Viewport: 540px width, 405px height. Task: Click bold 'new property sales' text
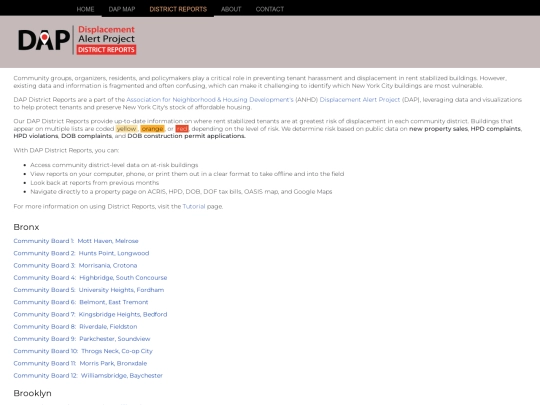click(x=438, y=129)
